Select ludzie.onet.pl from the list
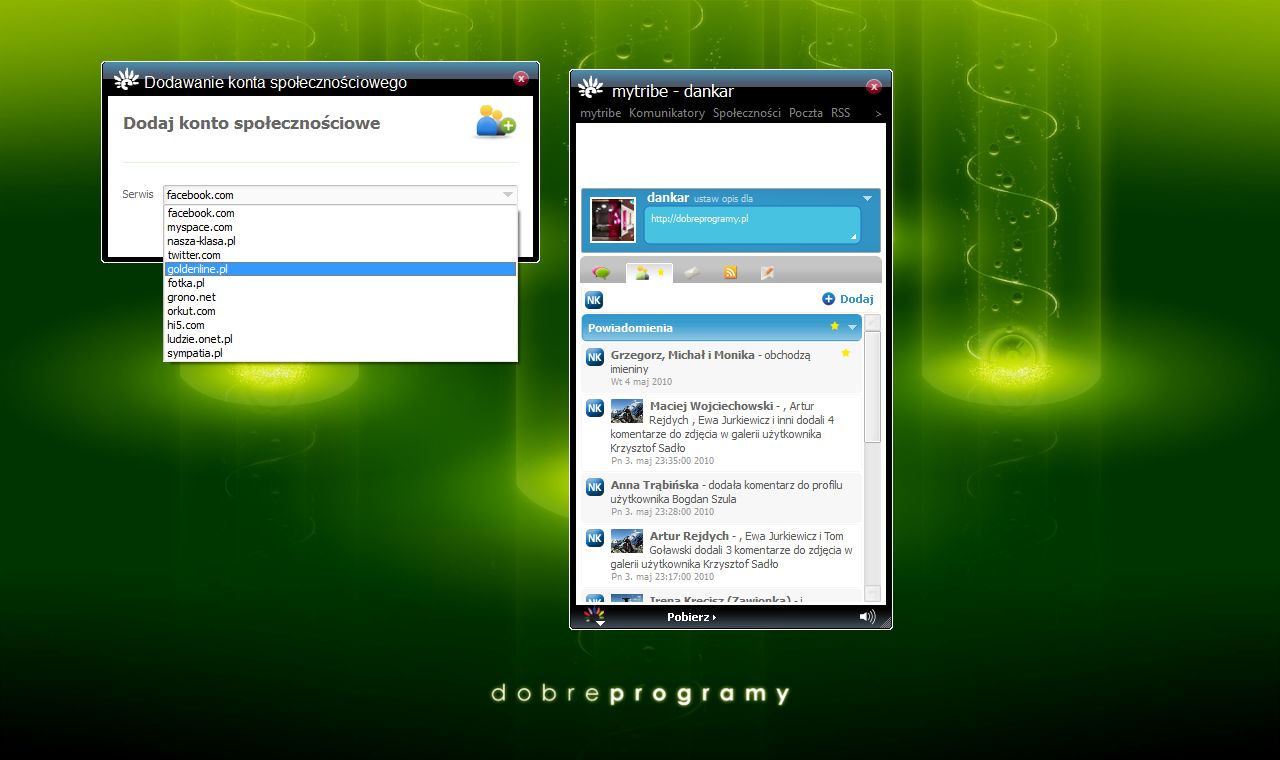 pyautogui.click(x=340, y=339)
